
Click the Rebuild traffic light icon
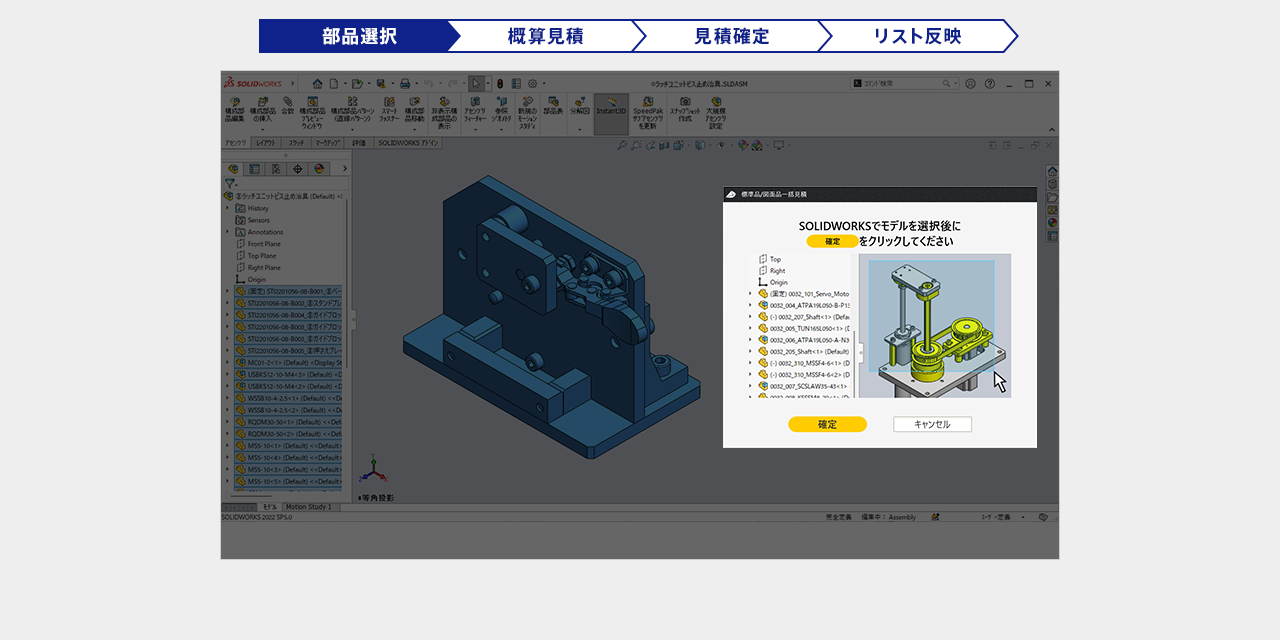501,84
